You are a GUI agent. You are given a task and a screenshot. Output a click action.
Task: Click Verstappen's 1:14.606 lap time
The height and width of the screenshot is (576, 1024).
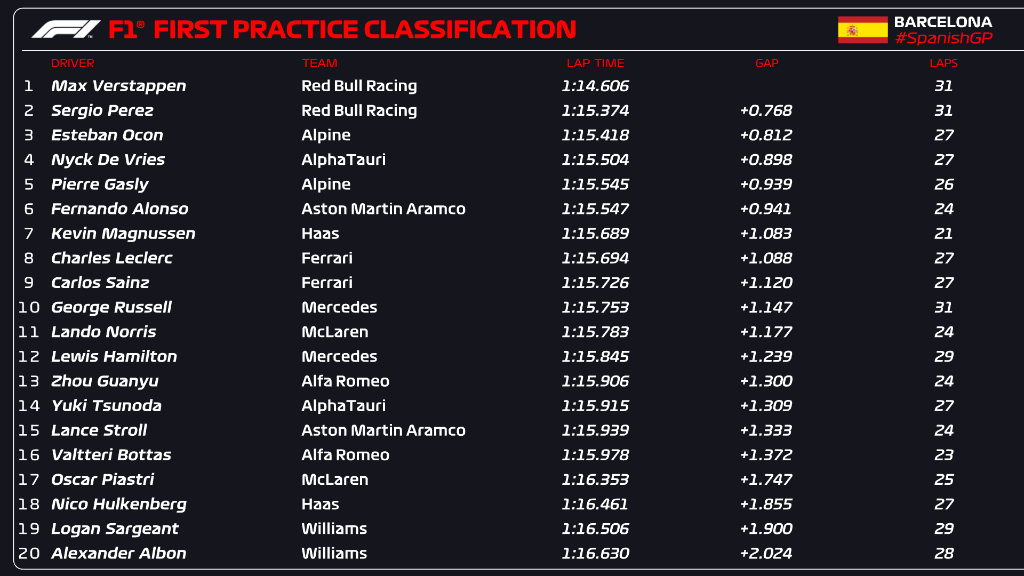coord(595,86)
